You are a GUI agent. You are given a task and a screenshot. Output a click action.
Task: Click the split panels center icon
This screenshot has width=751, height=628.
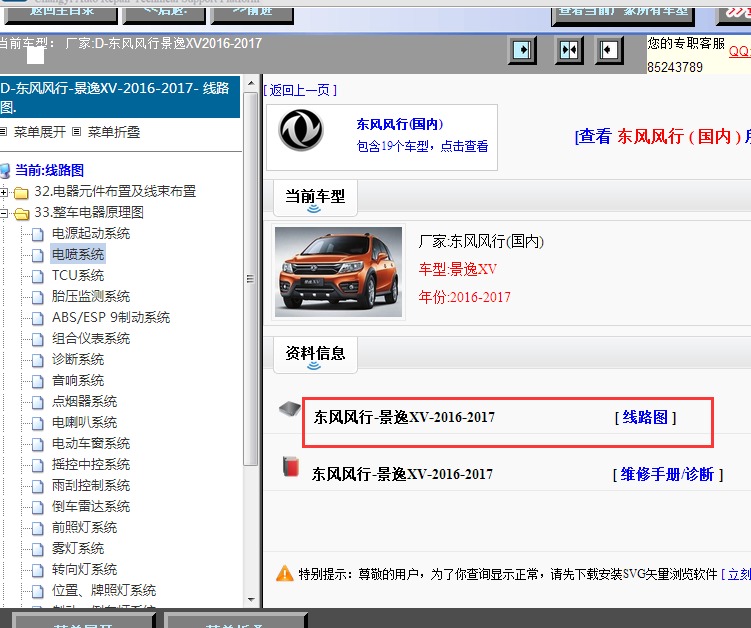click(569, 50)
